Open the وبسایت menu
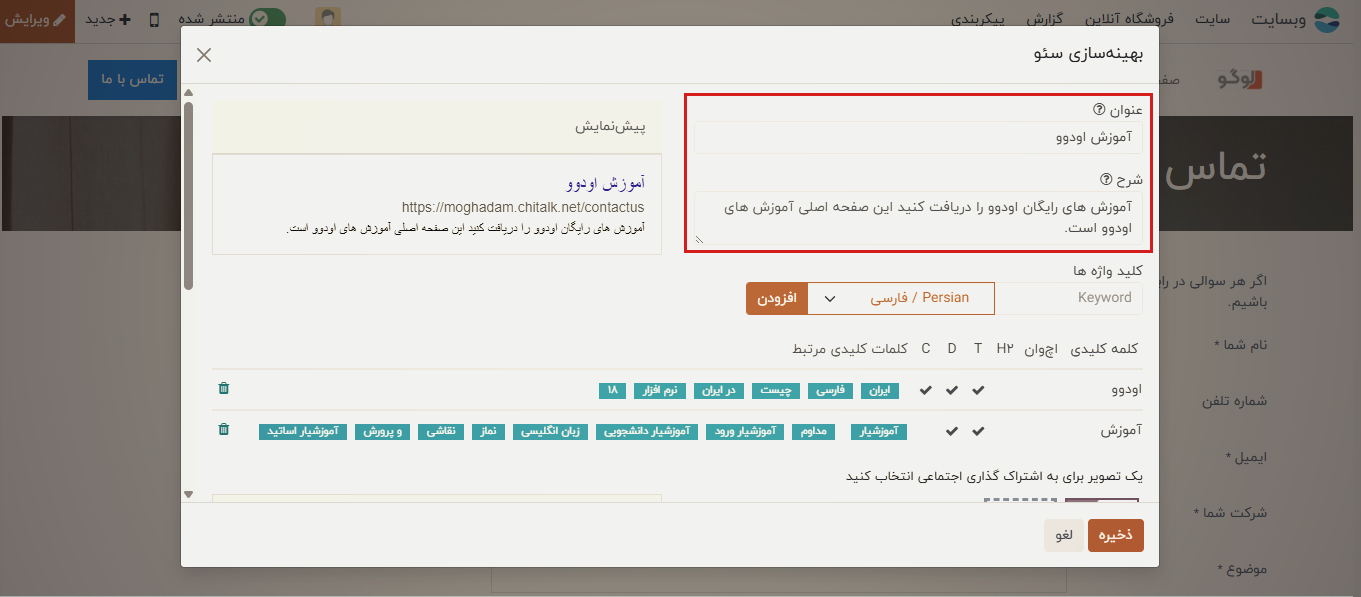This screenshot has width=1361, height=597. click(1278, 20)
